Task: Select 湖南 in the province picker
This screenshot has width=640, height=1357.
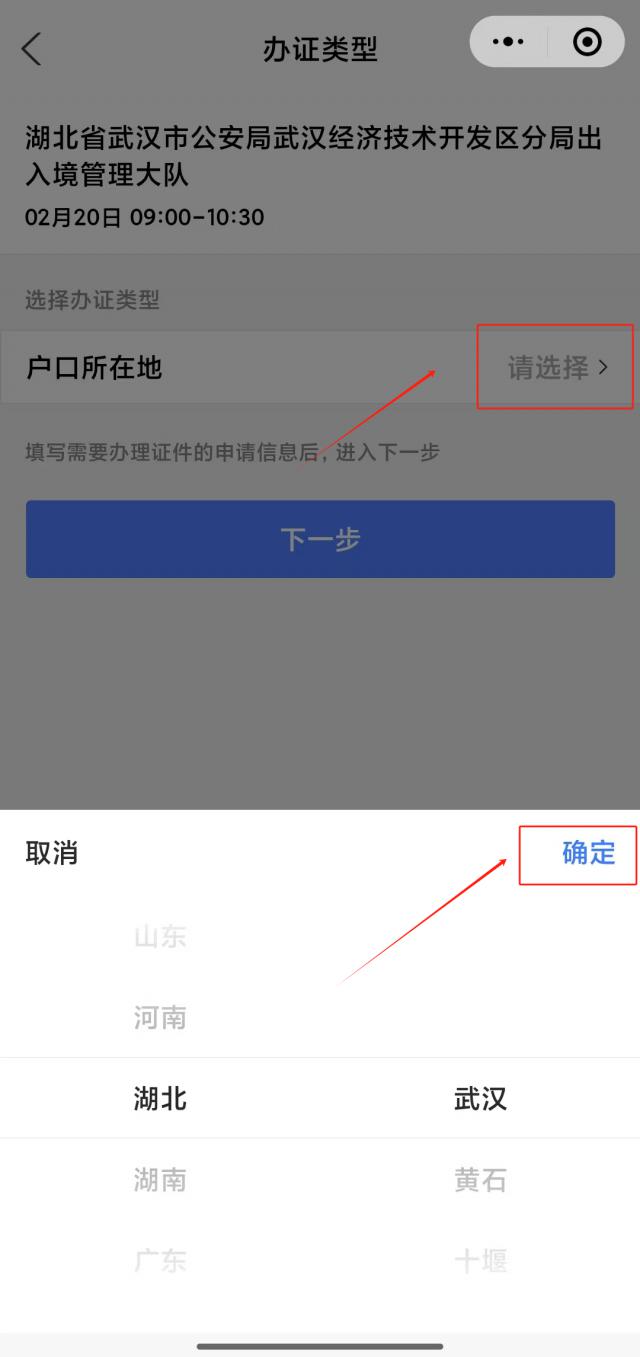Action: (160, 1180)
